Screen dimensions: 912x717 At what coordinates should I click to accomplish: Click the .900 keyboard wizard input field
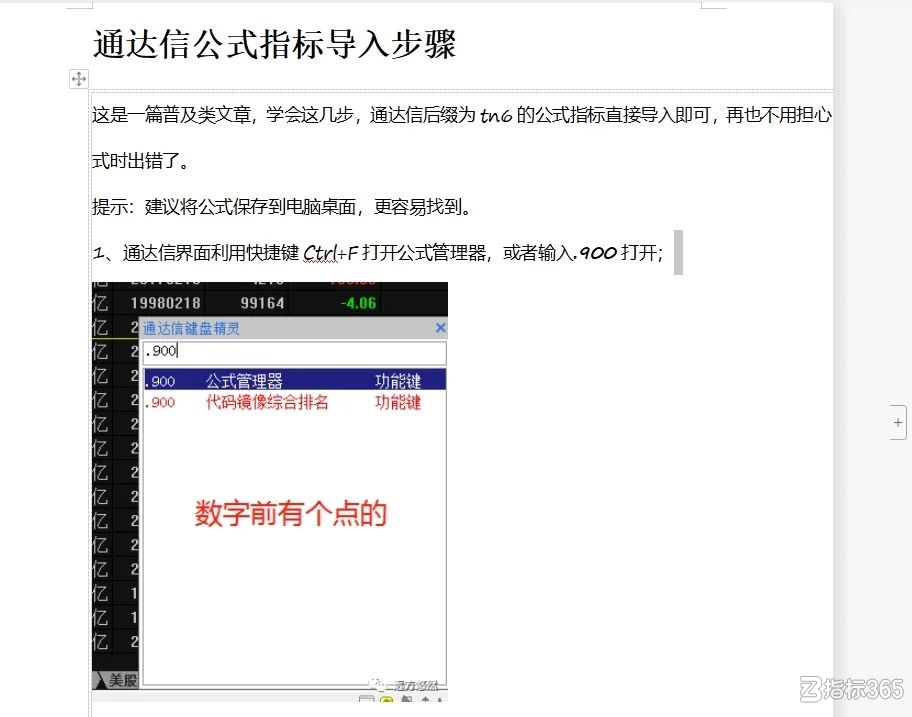click(x=294, y=352)
